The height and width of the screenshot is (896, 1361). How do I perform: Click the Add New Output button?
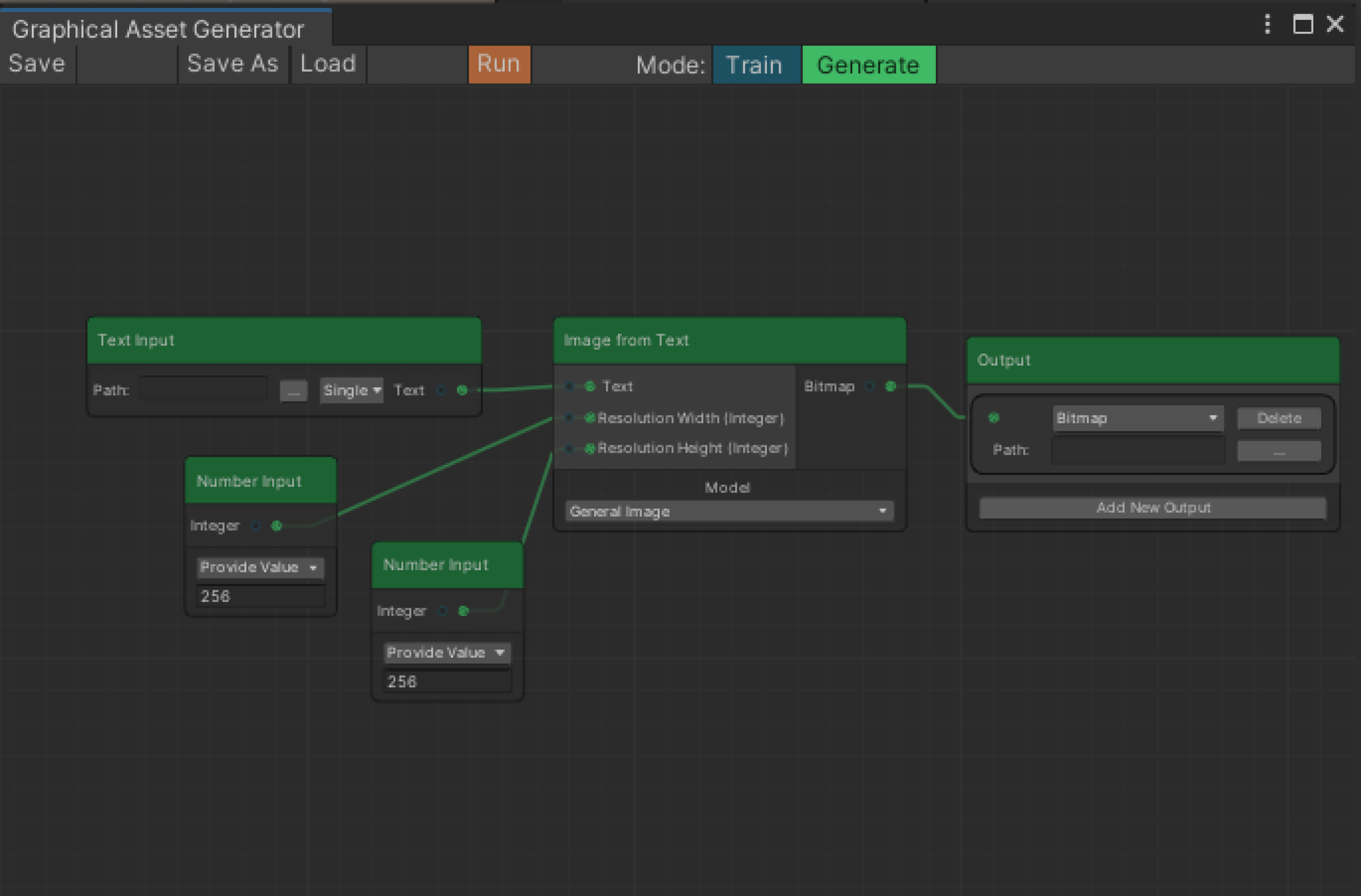coord(1152,508)
